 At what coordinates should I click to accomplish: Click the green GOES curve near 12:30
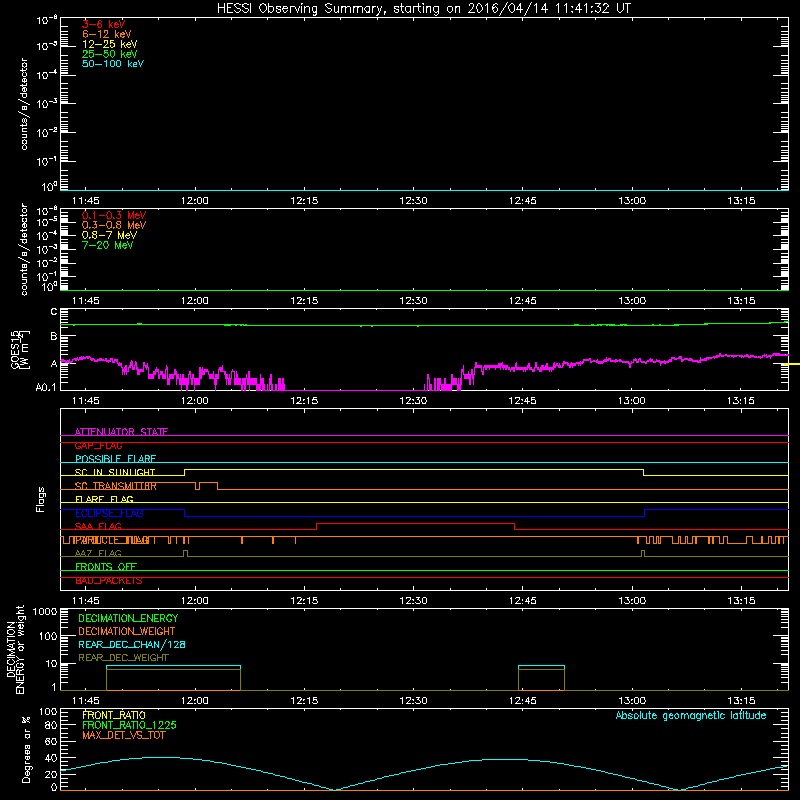pyautogui.click(x=413, y=326)
